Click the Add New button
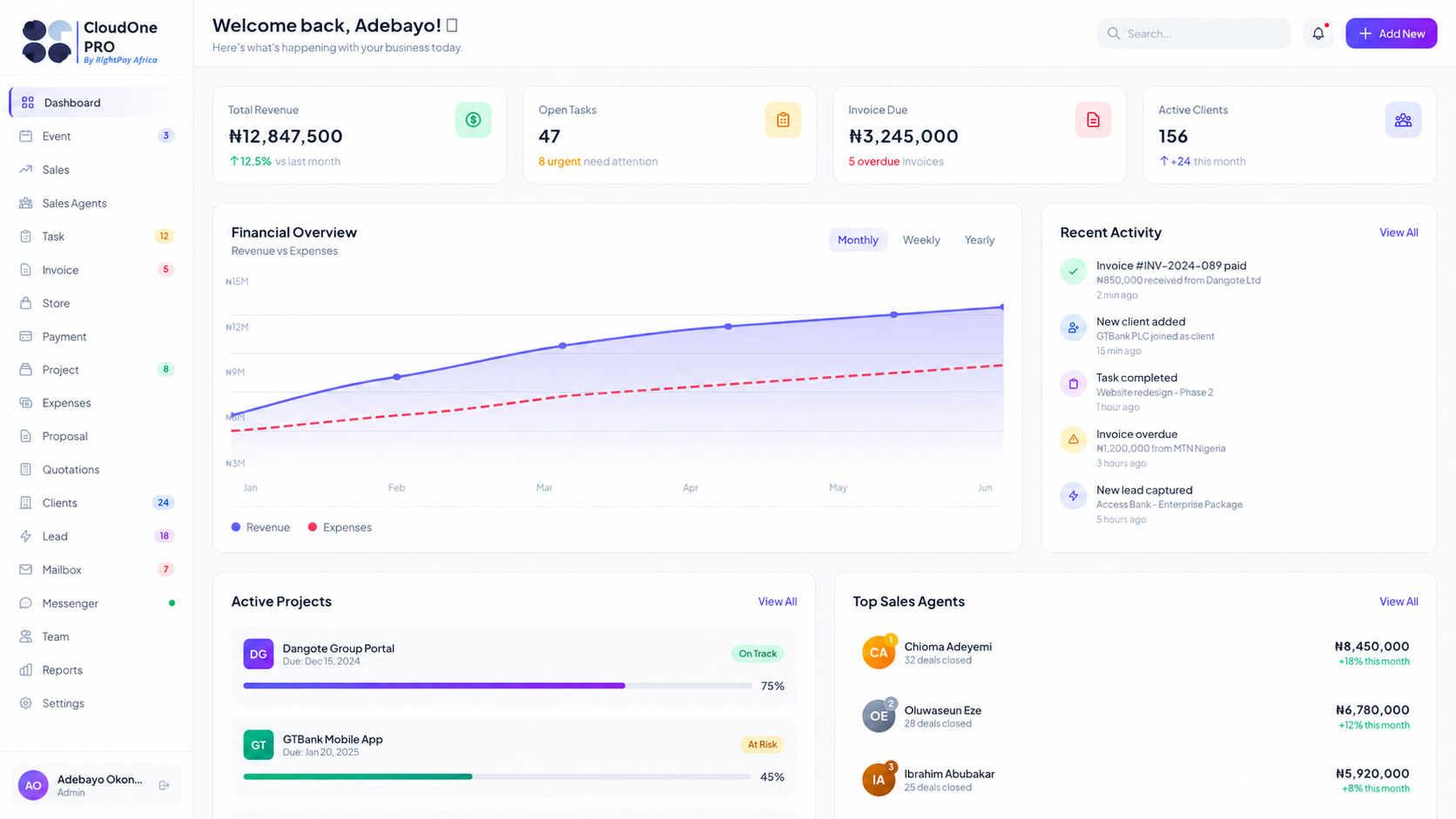The image size is (1456, 819). click(x=1391, y=33)
